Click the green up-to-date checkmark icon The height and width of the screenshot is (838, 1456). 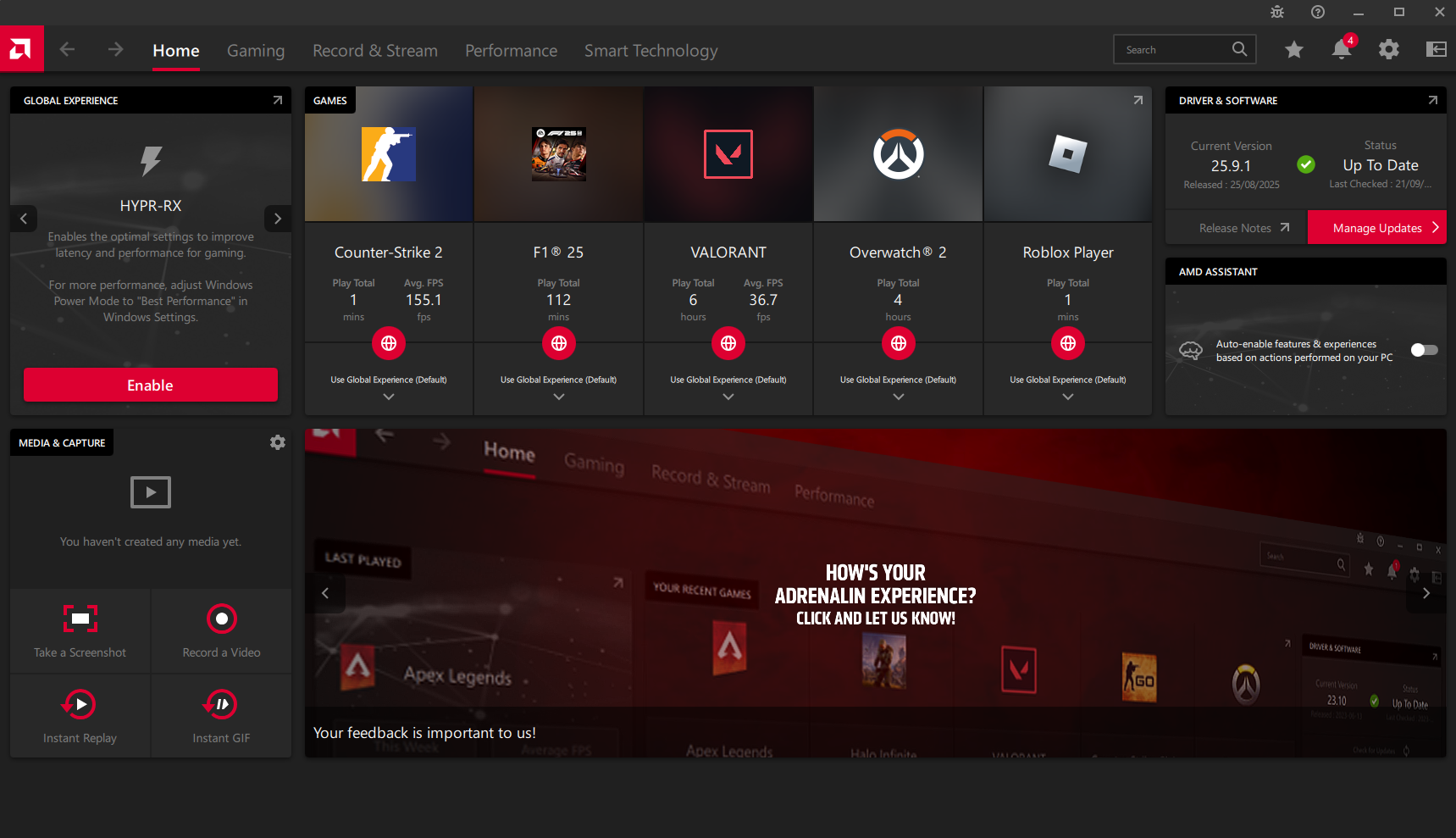(x=1306, y=164)
